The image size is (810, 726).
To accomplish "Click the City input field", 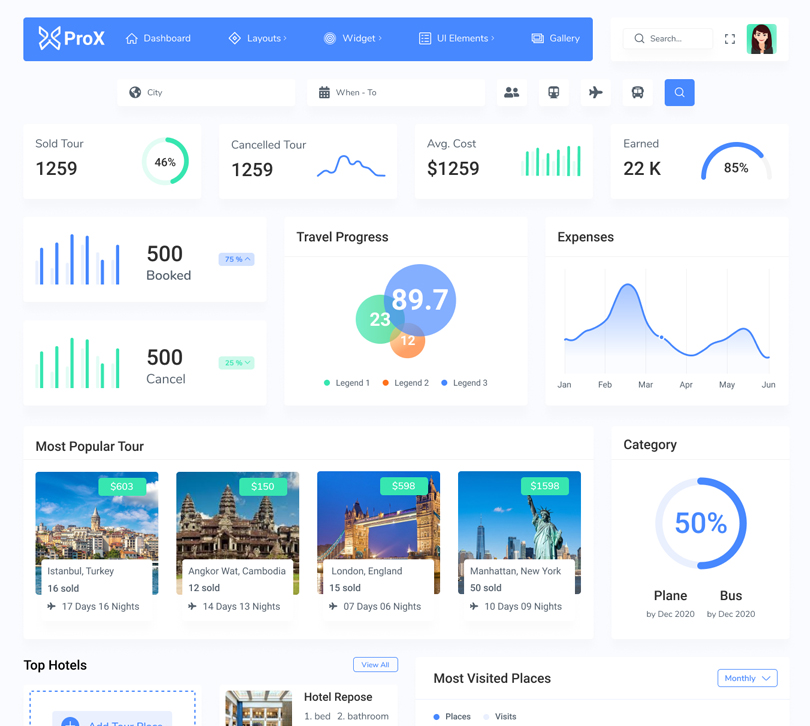I will coord(206,93).
